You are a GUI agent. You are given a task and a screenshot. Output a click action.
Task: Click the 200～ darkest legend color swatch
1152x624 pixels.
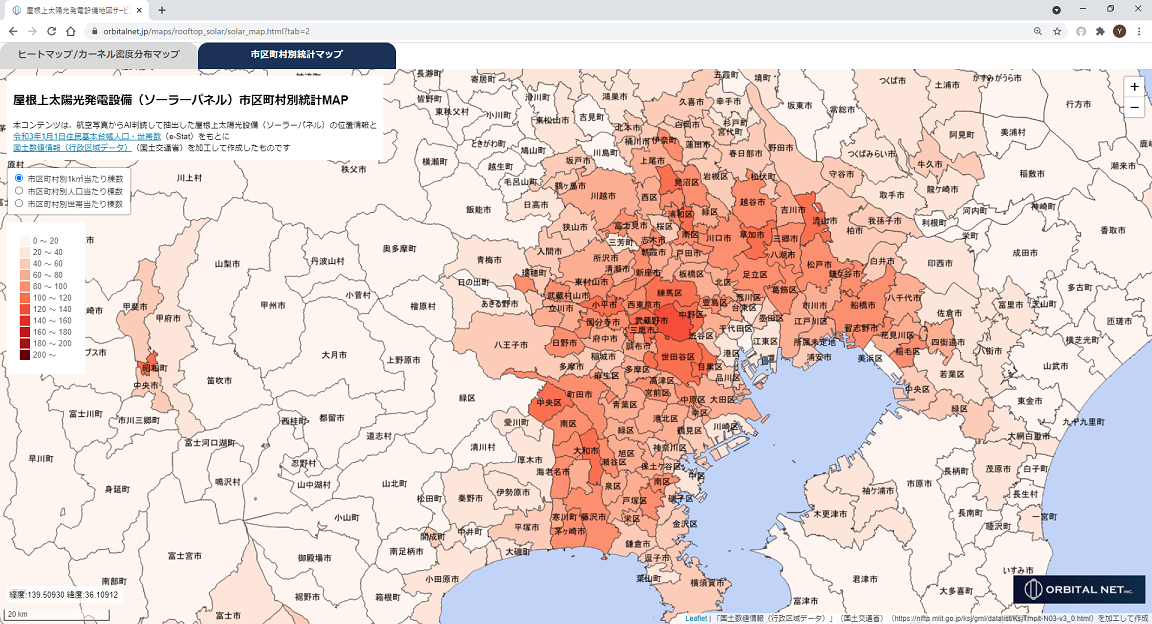pos(25,354)
